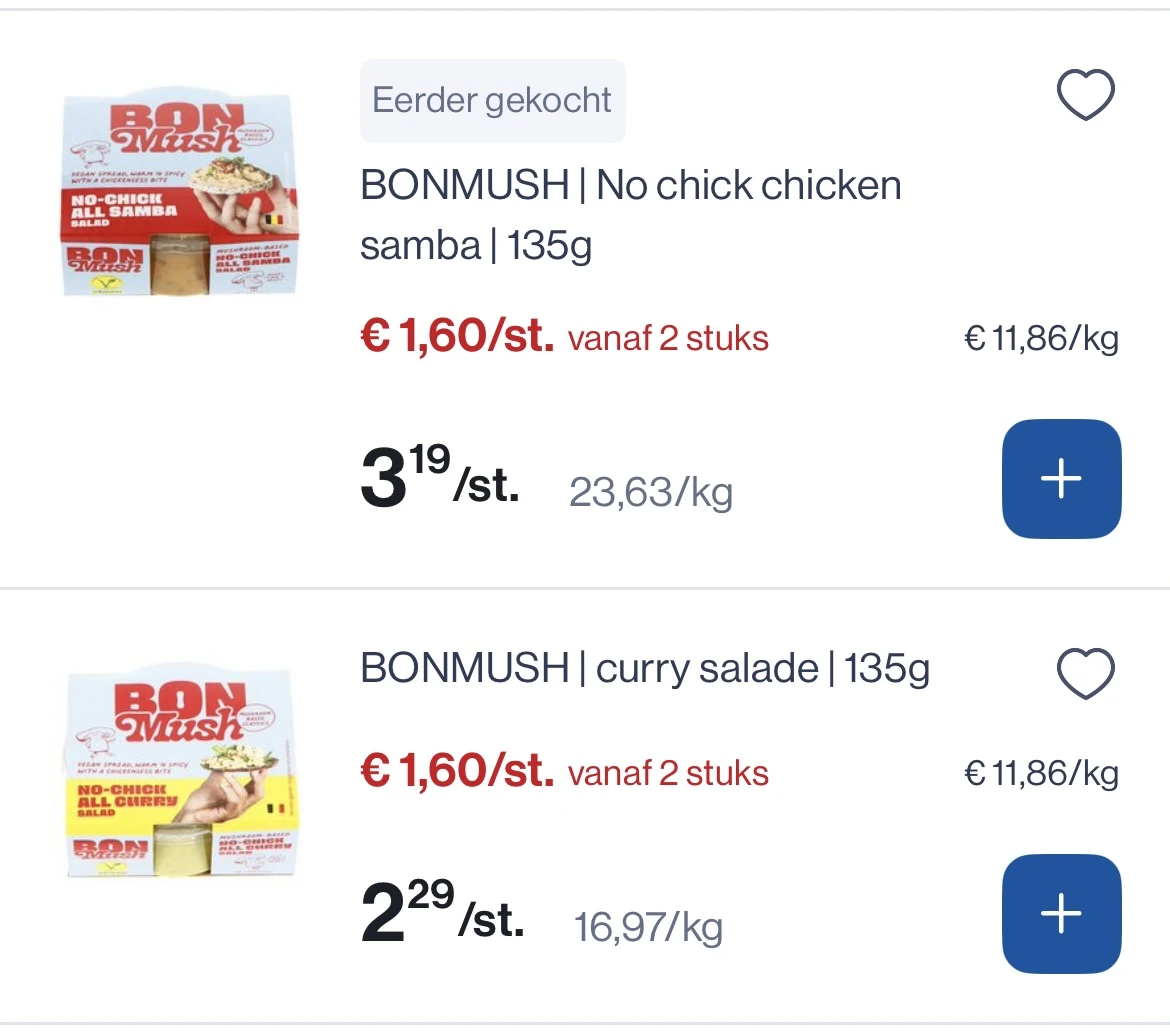Tap samba's vanaf 2 stuks promo text
Screen dimensions: 1170x1034
click(x=669, y=339)
